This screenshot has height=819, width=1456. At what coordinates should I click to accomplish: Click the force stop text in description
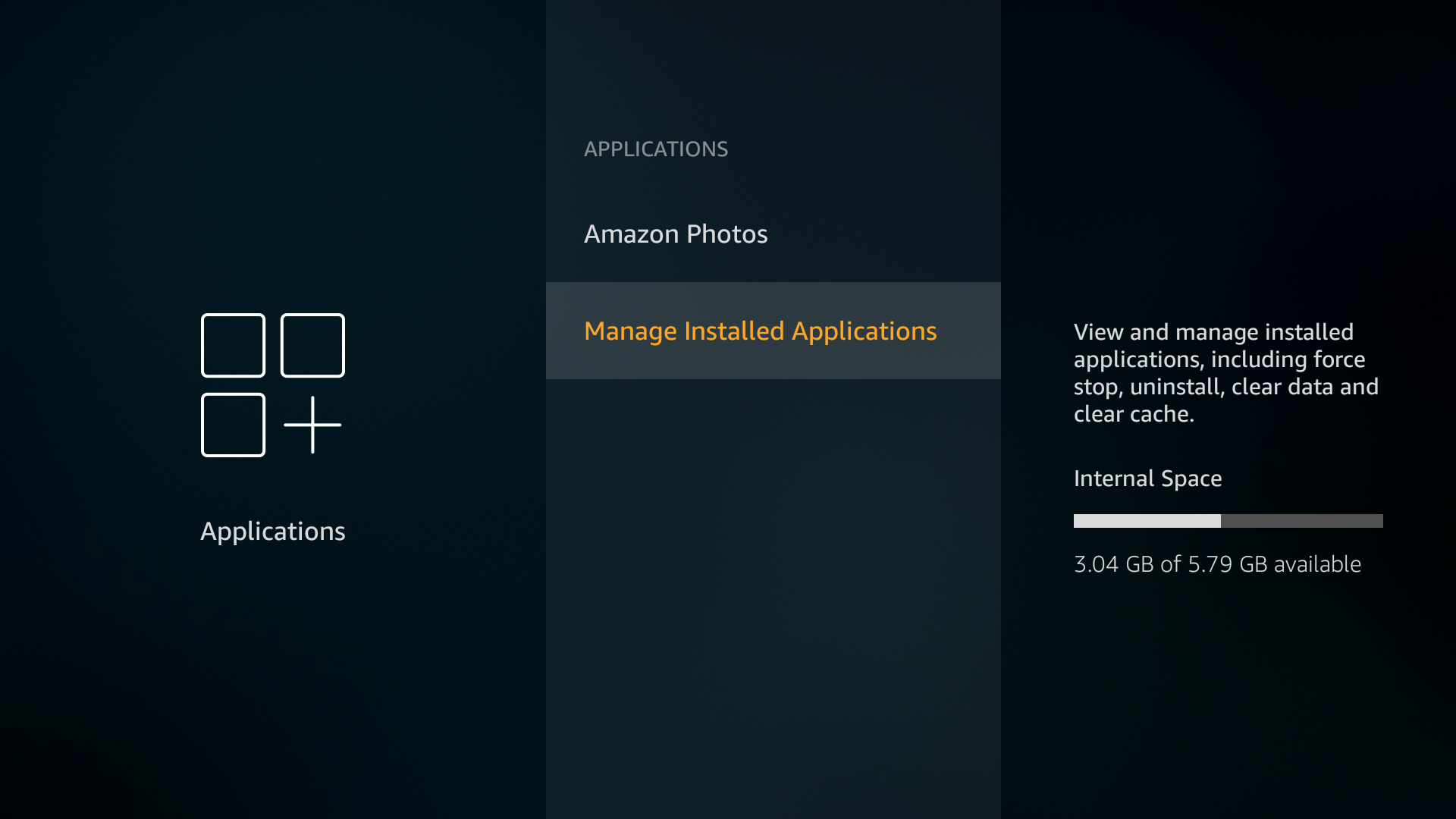point(1339,359)
